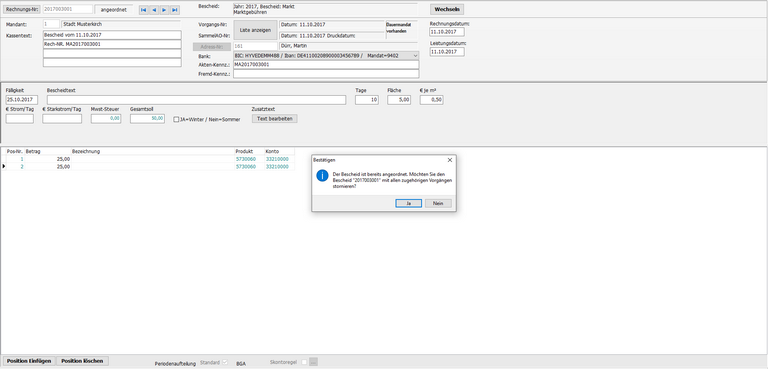Click the Wechseln button
768x369 pixels.
point(447,9)
